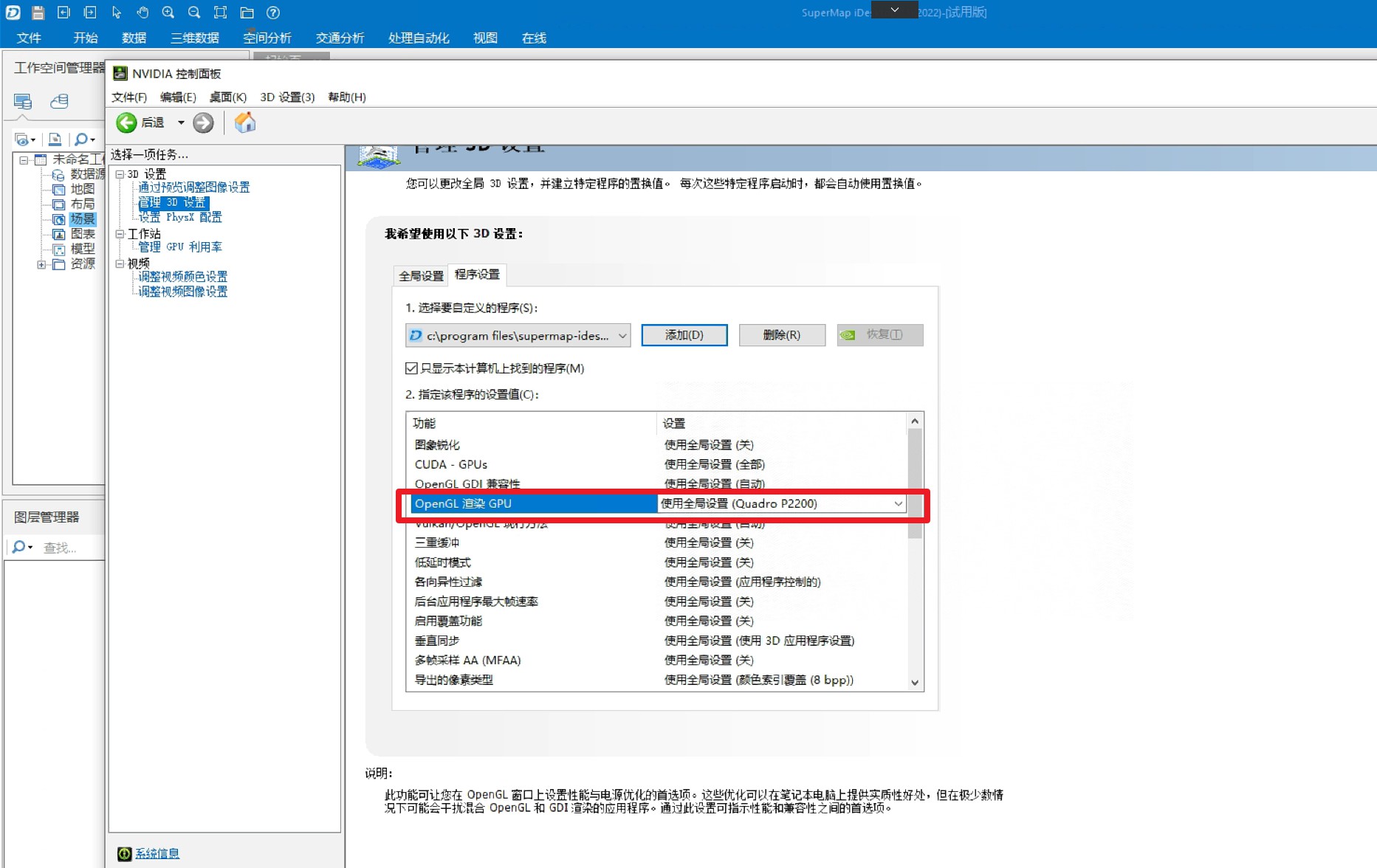The width and height of the screenshot is (1377, 868).
Task: Open the SuperMap title bar dropdown chevron
Action: point(894,10)
